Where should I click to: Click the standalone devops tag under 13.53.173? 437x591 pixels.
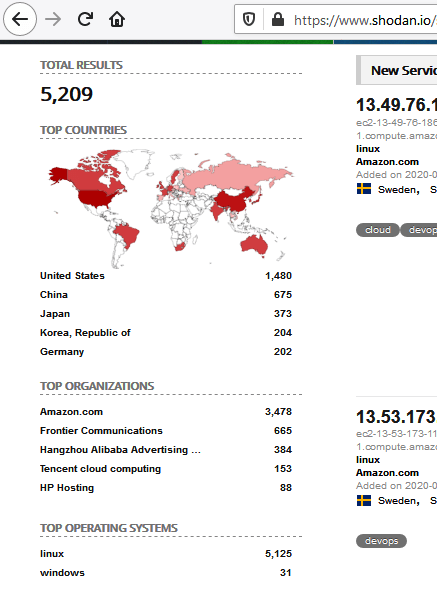click(381, 541)
